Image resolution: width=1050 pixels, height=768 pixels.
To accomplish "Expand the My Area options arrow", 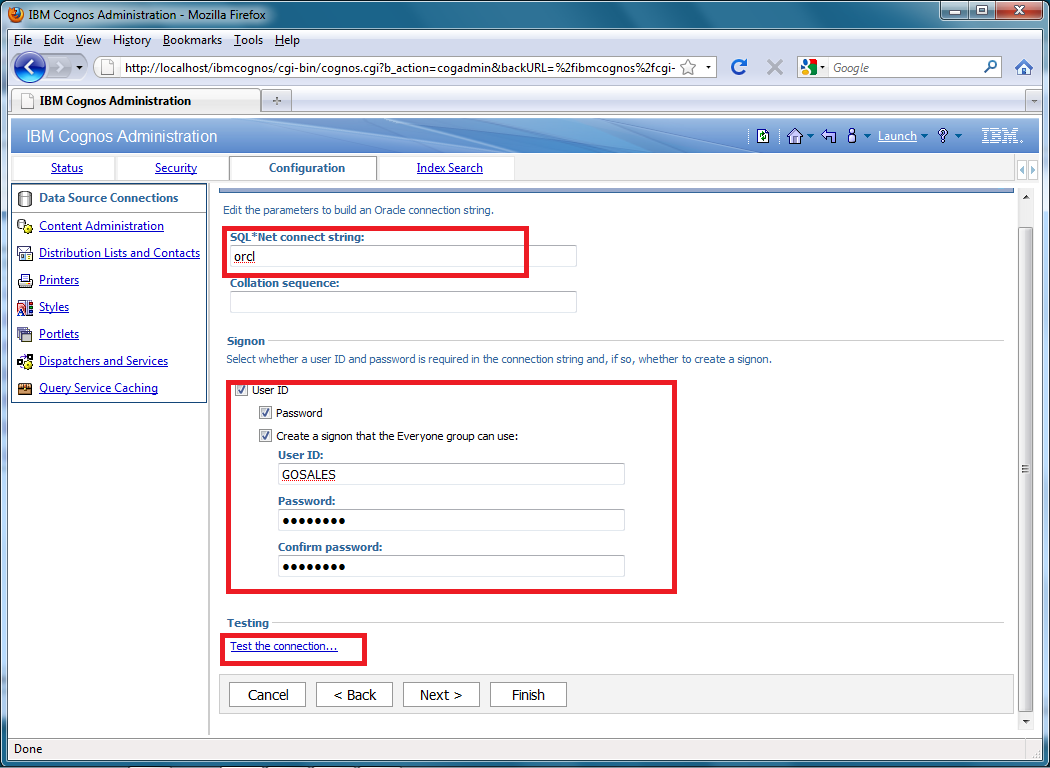I will pyautogui.click(x=867, y=136).
